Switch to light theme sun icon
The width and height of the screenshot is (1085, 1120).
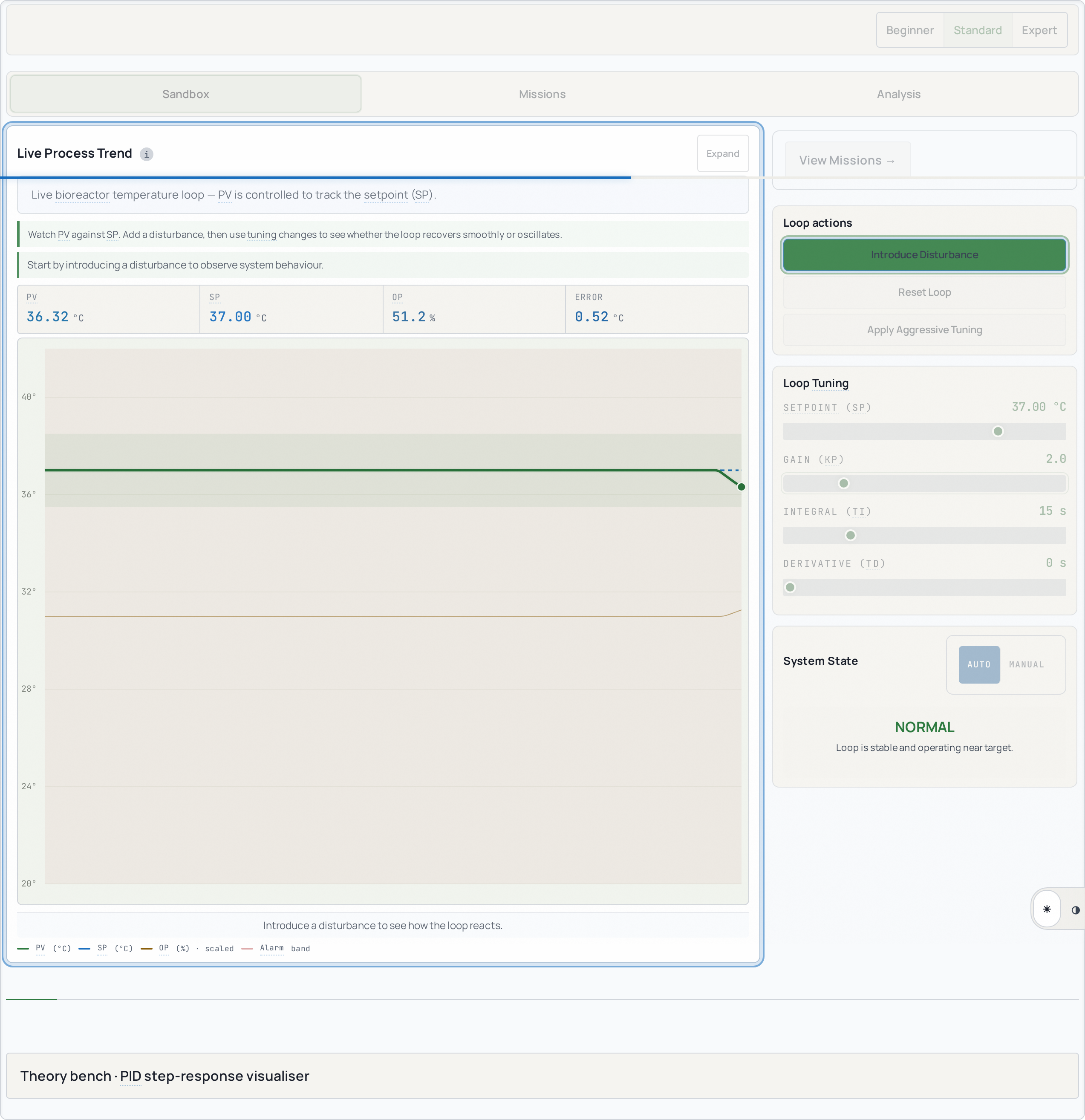pyautogui.click(x=1047, y=909)
